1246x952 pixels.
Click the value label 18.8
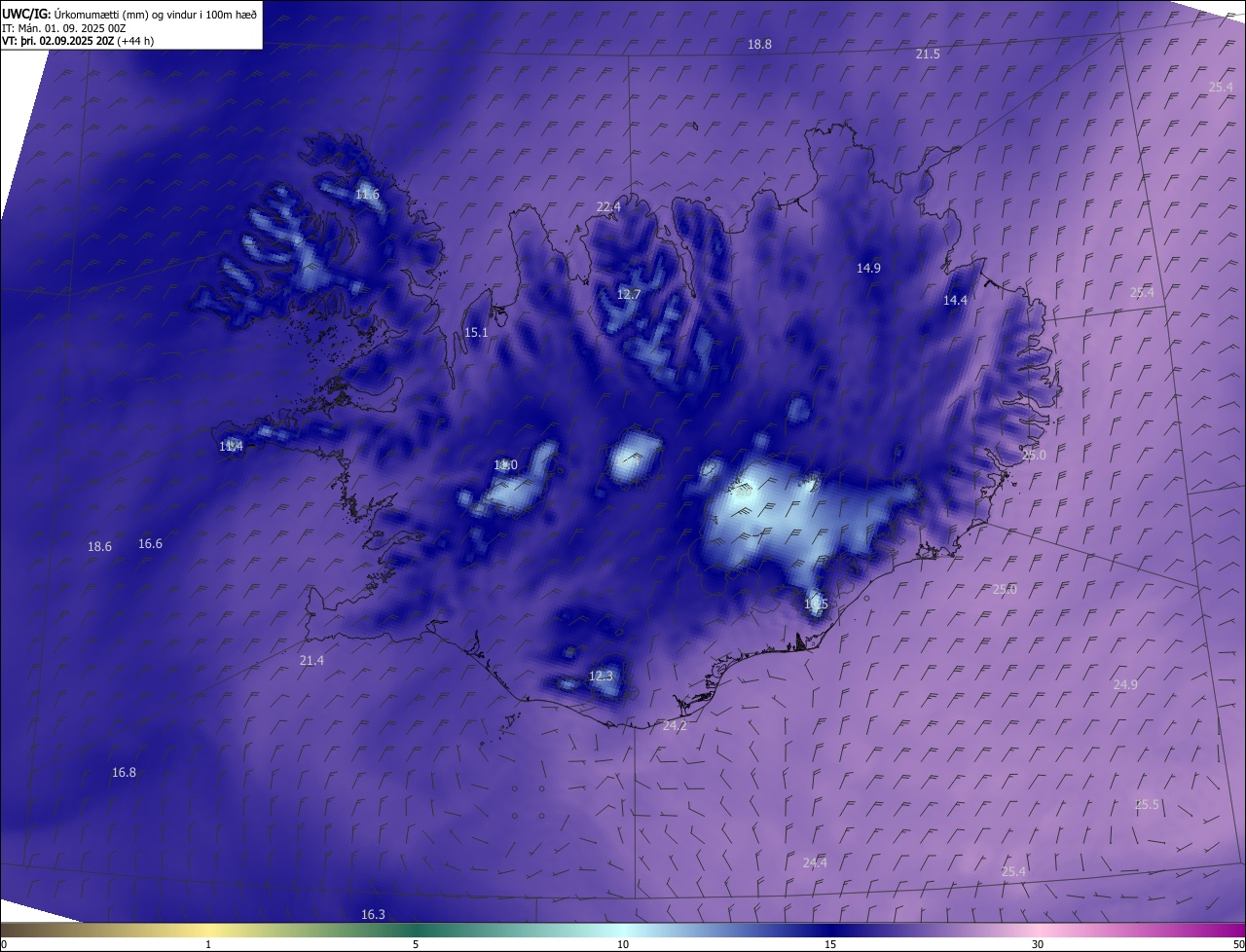759,45
